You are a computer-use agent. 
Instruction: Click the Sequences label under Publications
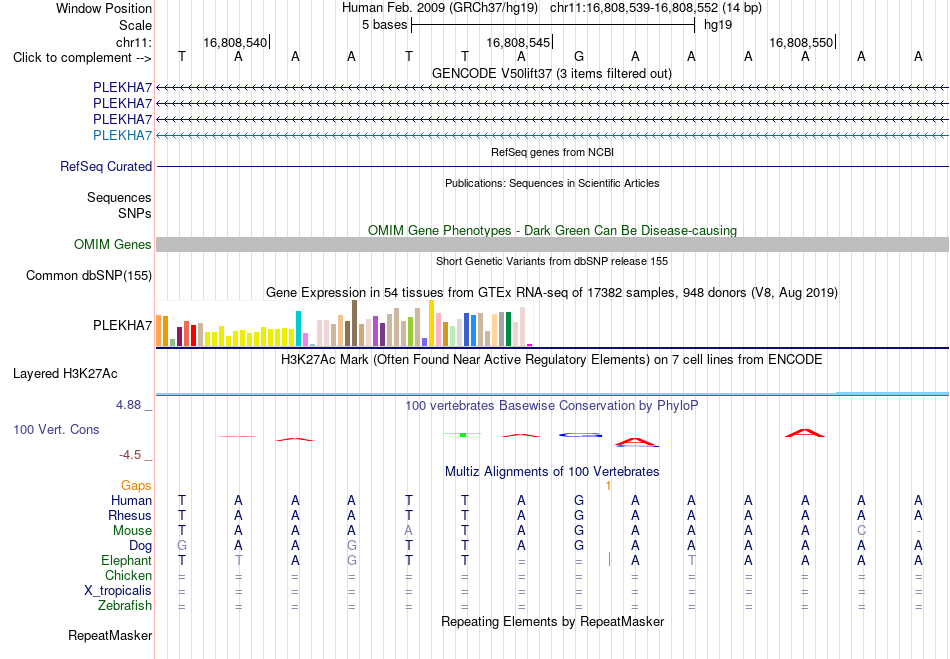pyautogui.click(x=119, y=197)
